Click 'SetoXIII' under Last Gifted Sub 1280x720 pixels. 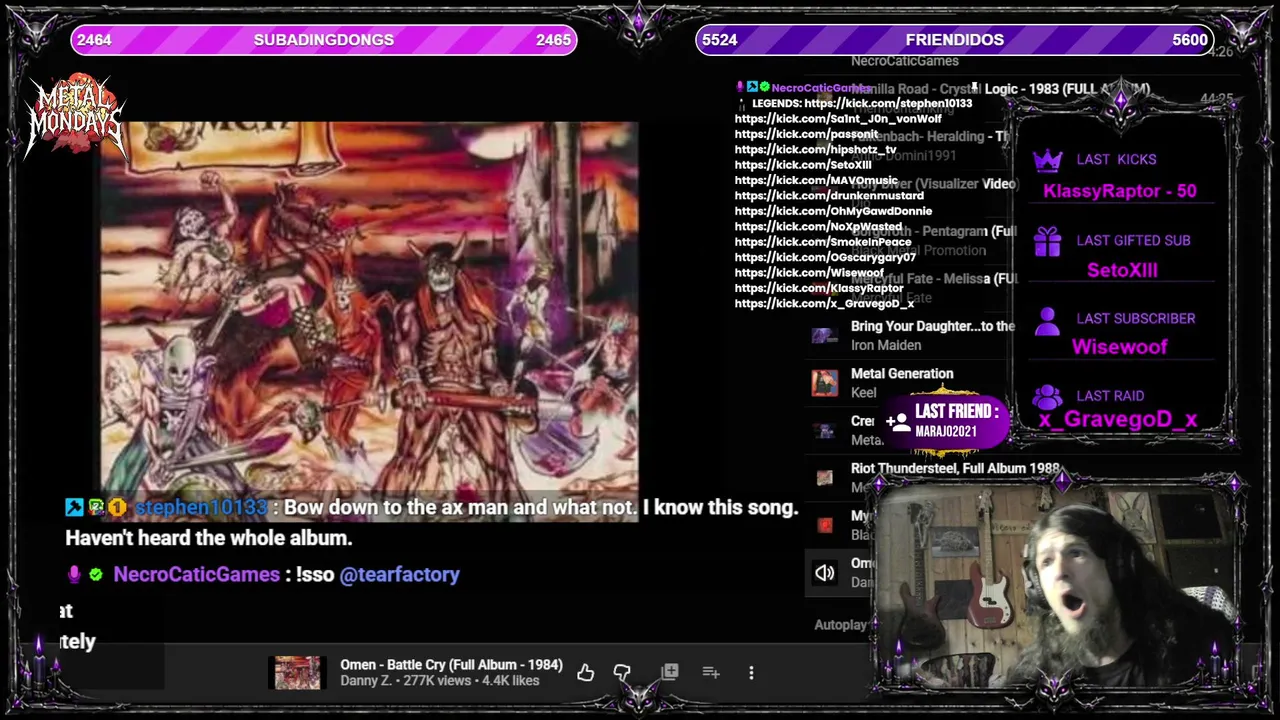pyautogui.click(x=1122, y=270)
